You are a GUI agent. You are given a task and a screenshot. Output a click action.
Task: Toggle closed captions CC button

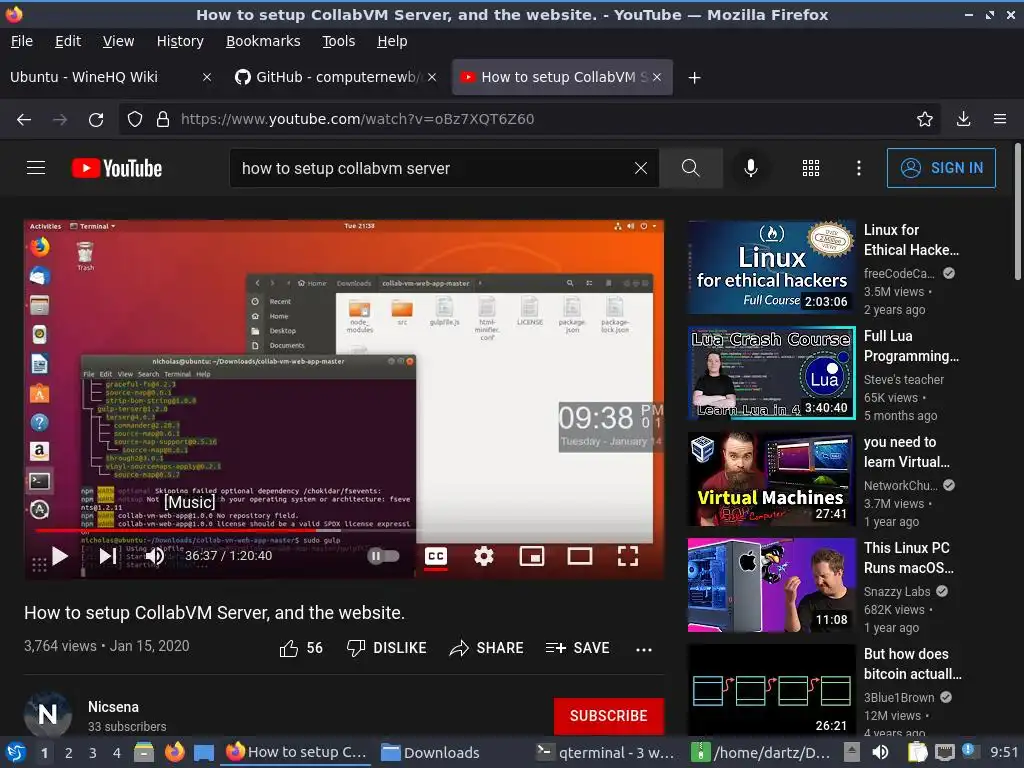tap(436, 556)
